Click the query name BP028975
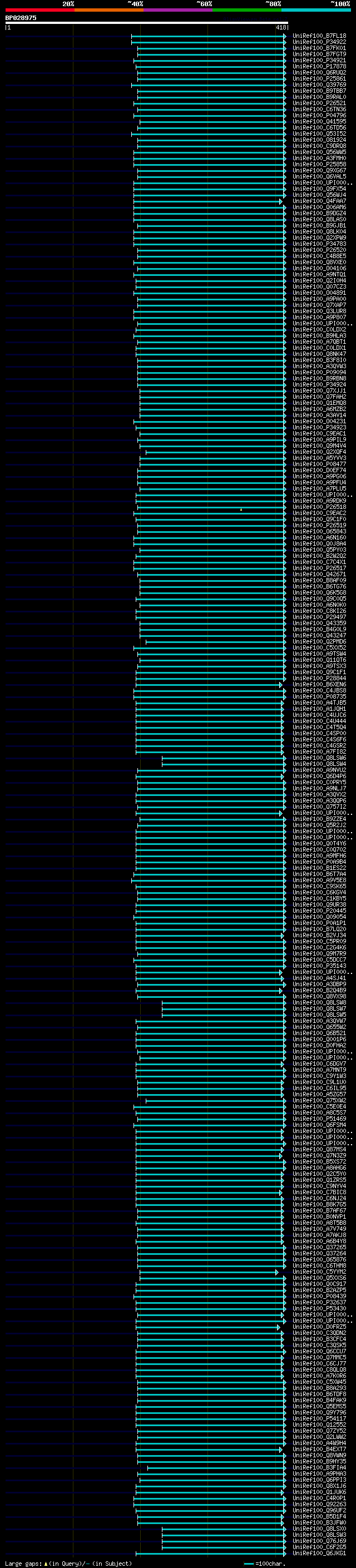 (x=21, y=18)
